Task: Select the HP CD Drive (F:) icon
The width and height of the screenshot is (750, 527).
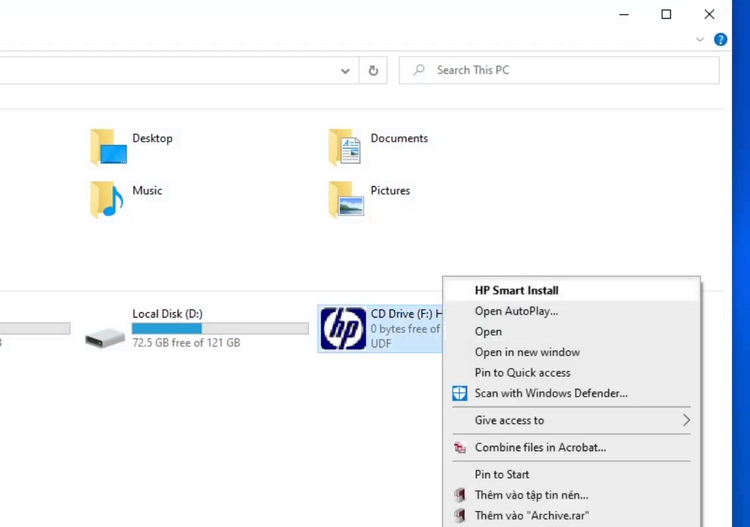Action: click(343, 329)
